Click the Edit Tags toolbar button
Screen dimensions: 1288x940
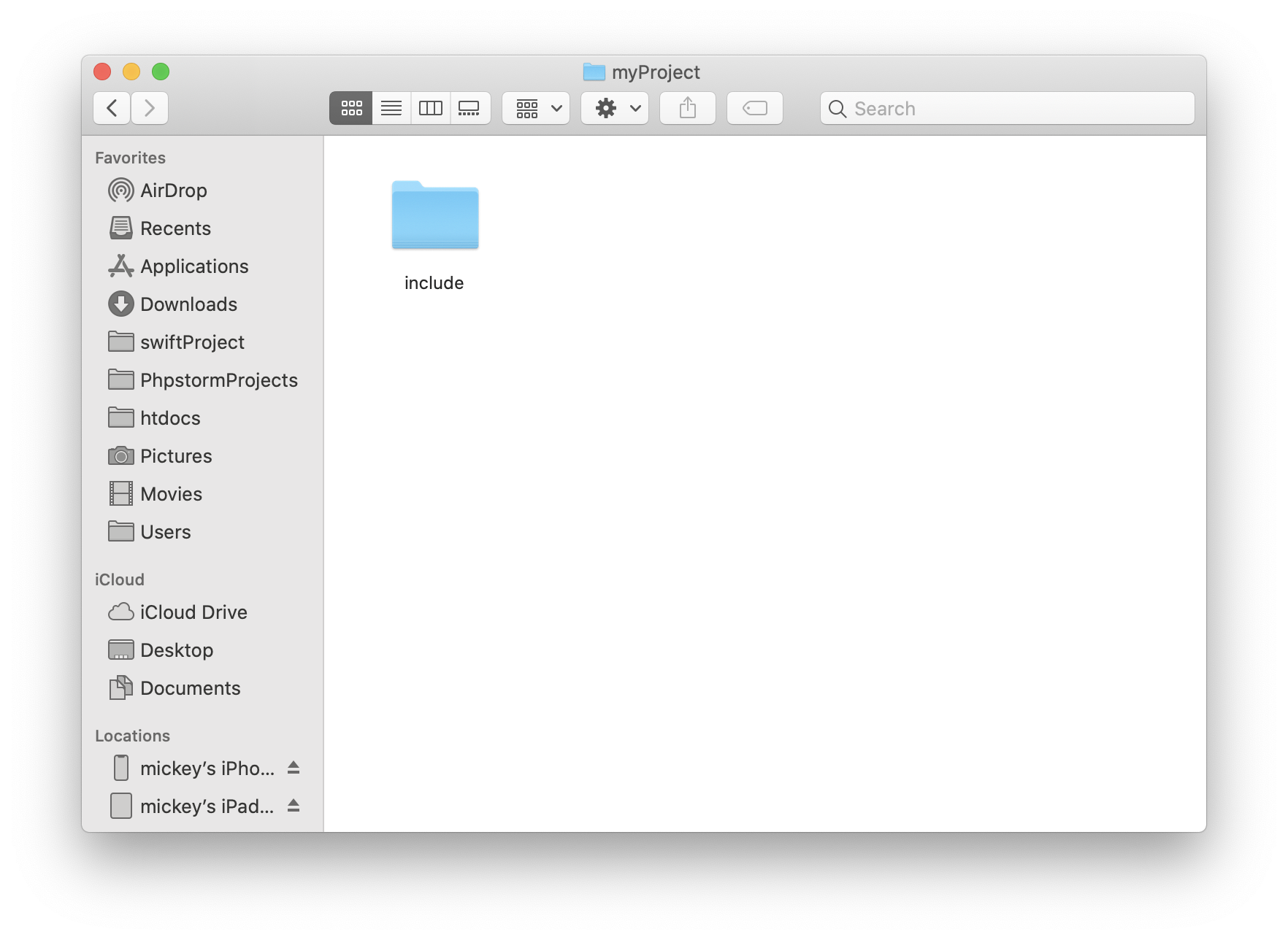755,108
